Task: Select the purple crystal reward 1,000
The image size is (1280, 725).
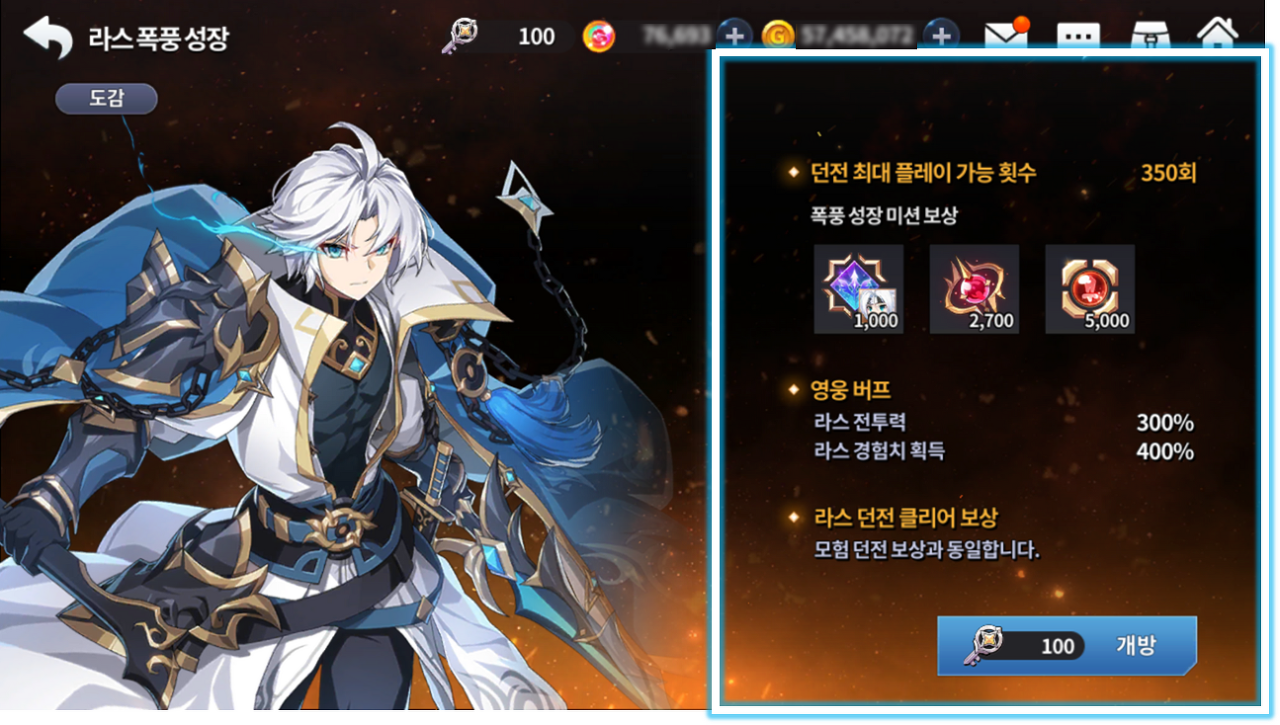Action: coord(859,289)
